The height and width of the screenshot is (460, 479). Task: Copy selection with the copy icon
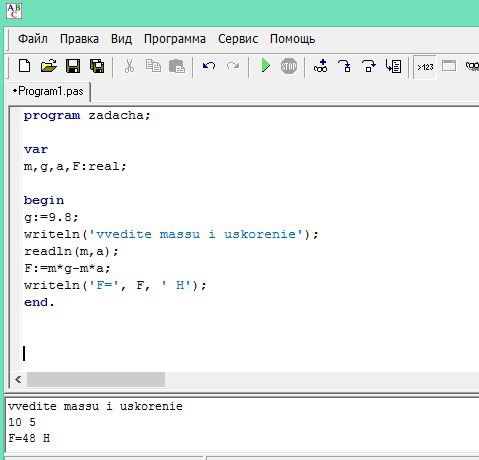153,66
